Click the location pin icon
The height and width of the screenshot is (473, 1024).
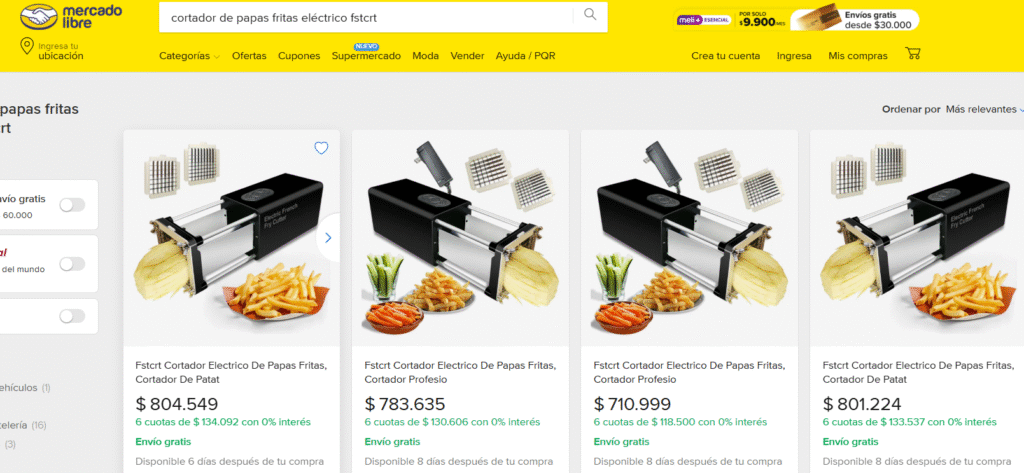click(27, 46)
